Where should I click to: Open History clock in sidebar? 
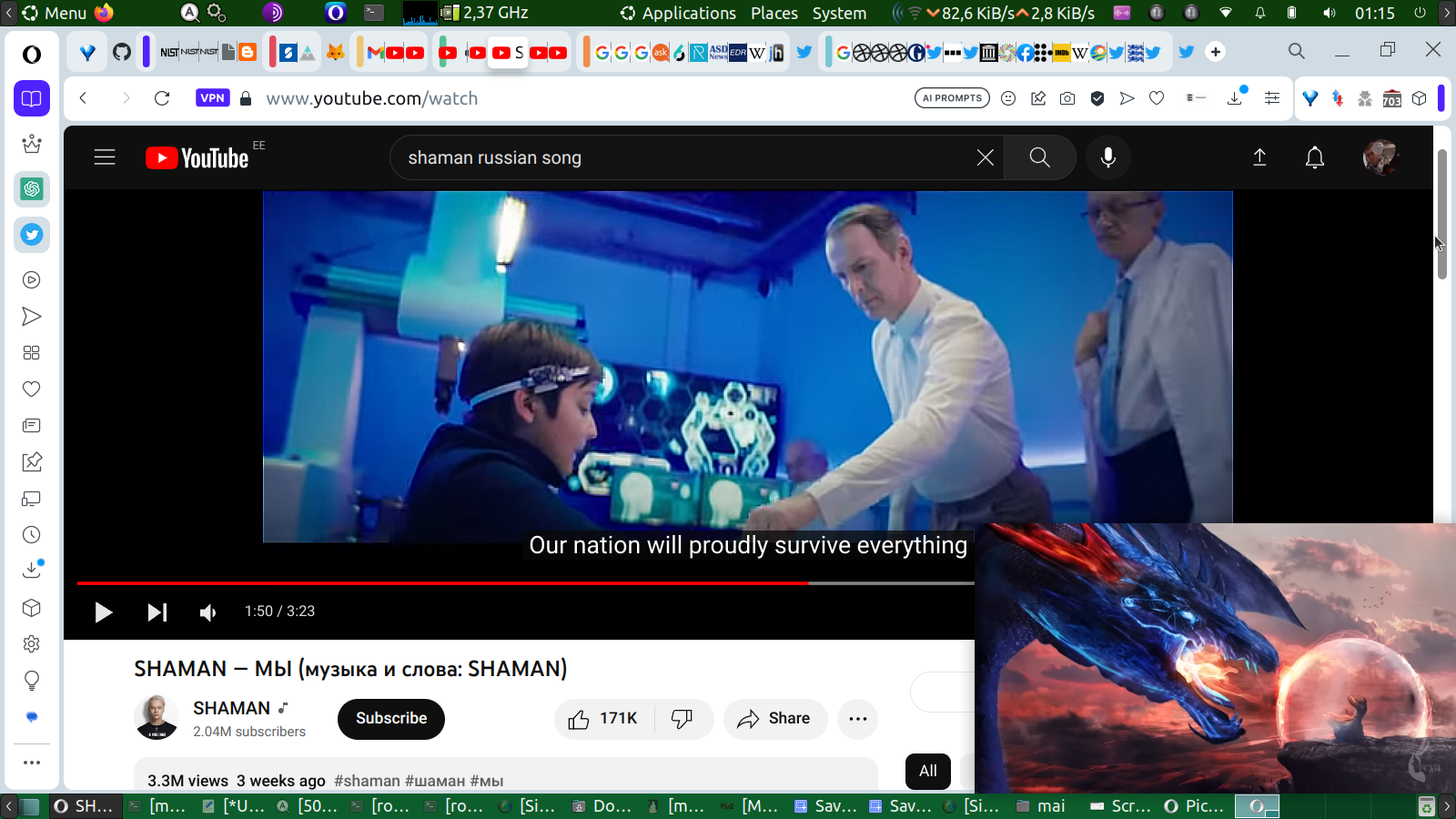[x=32, y=535]
